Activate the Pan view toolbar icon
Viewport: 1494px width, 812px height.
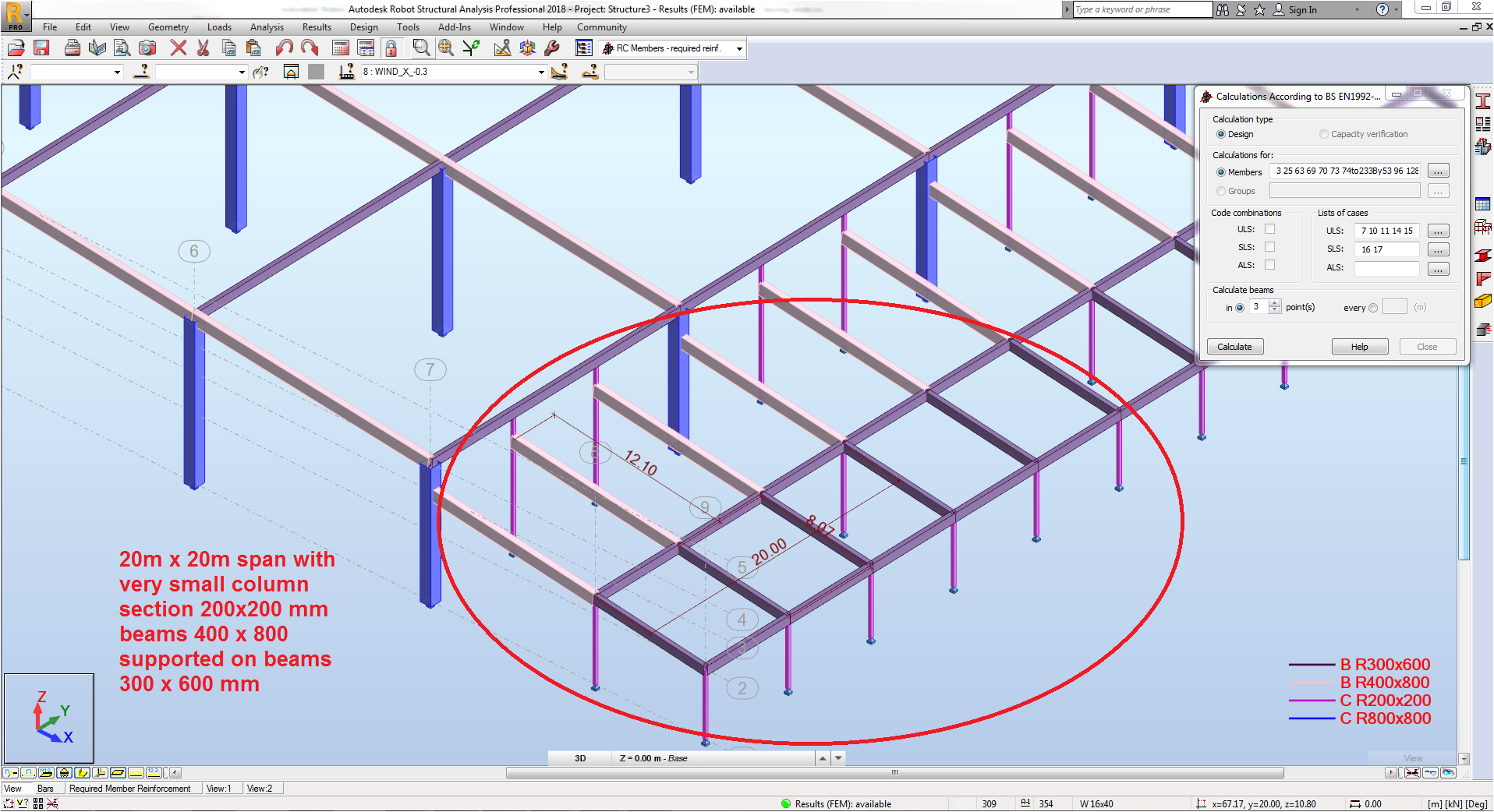[444, 48]
